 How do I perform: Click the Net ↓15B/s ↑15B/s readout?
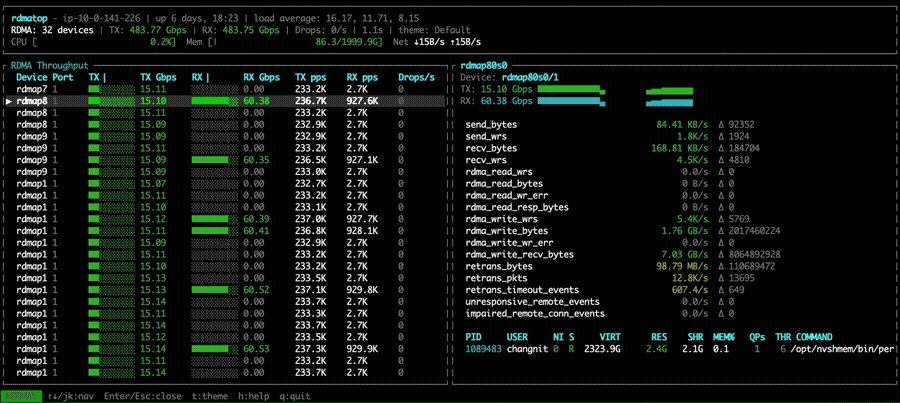437,42
